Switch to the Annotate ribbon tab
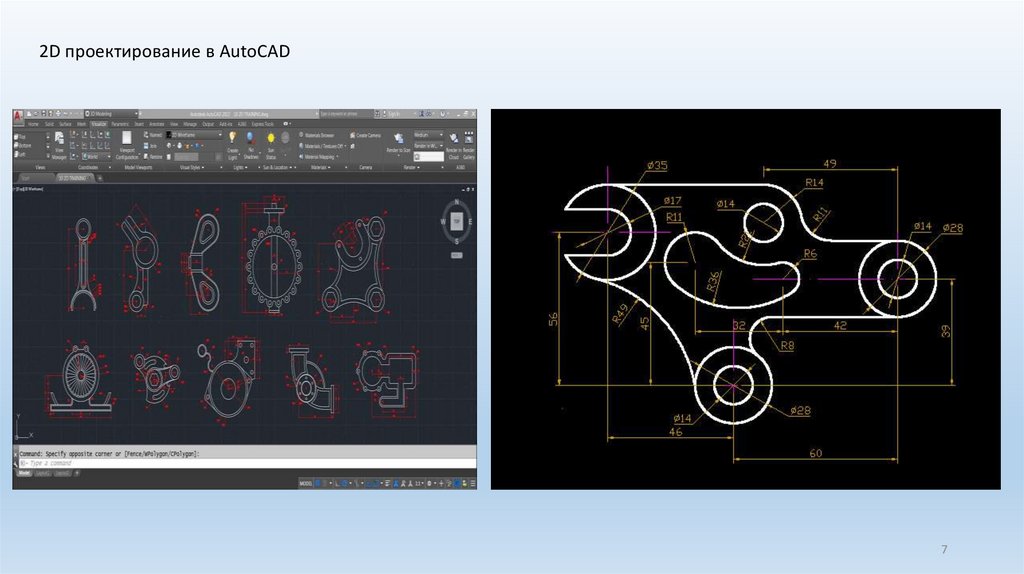 pos(157,123)
